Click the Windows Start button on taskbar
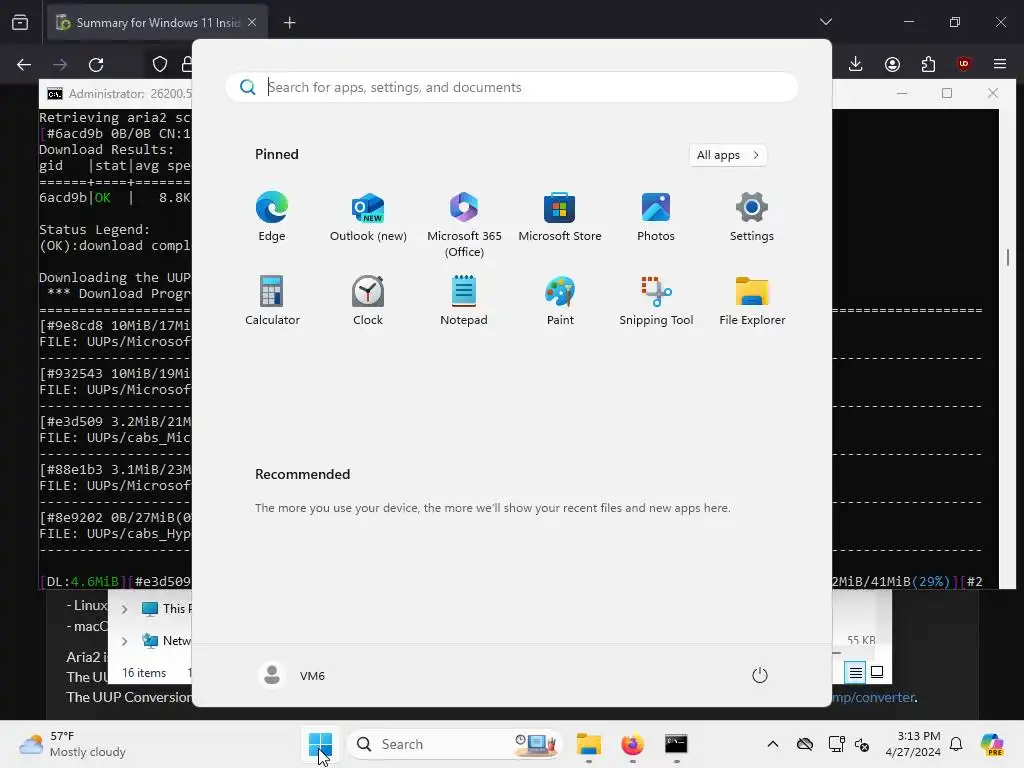 320,744
